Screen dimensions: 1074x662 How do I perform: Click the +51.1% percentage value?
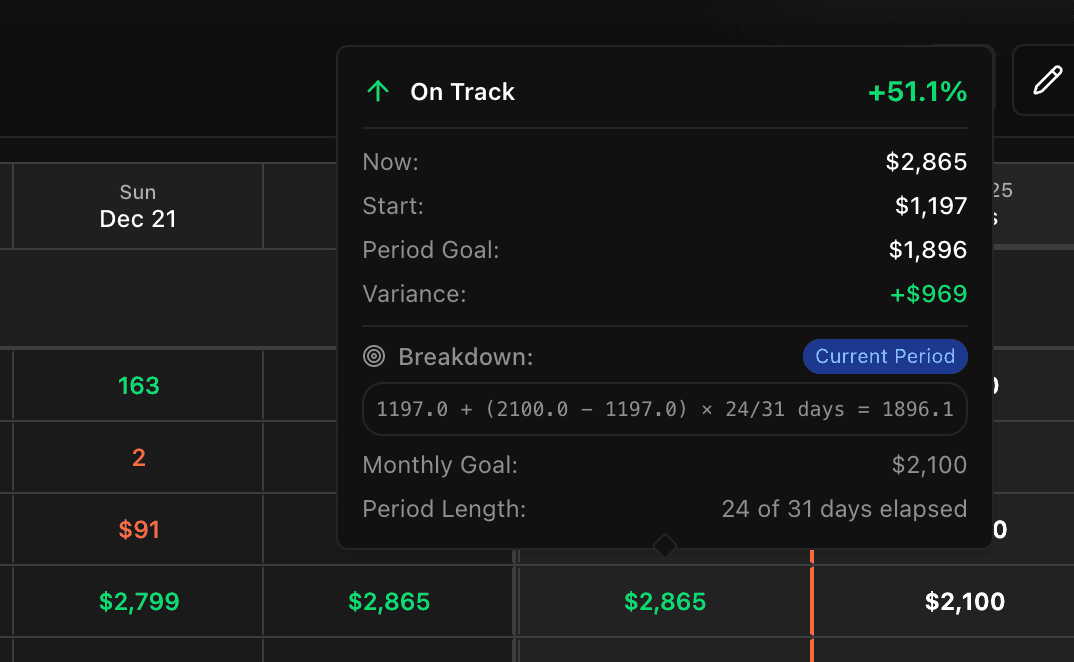click(917, 92)
